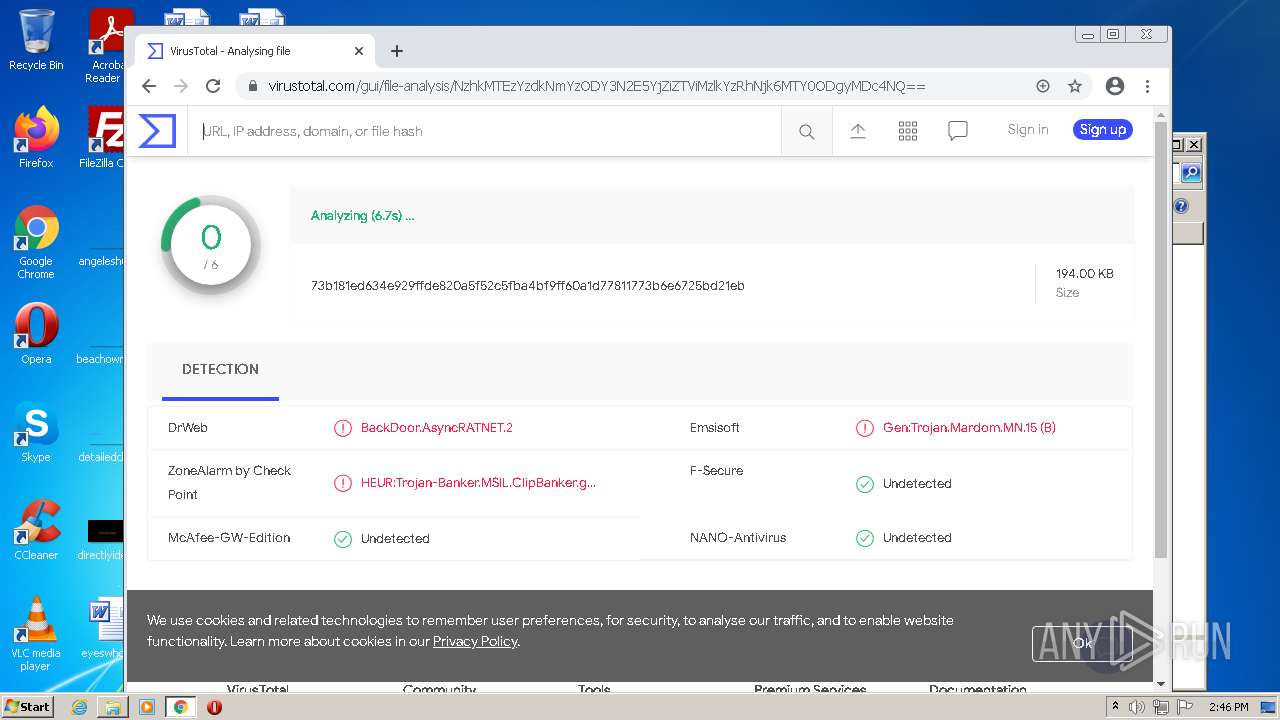The image size is (1280, 720).
Task: Open Skype desktop shortcut
Action: click(x=36, y=432)
